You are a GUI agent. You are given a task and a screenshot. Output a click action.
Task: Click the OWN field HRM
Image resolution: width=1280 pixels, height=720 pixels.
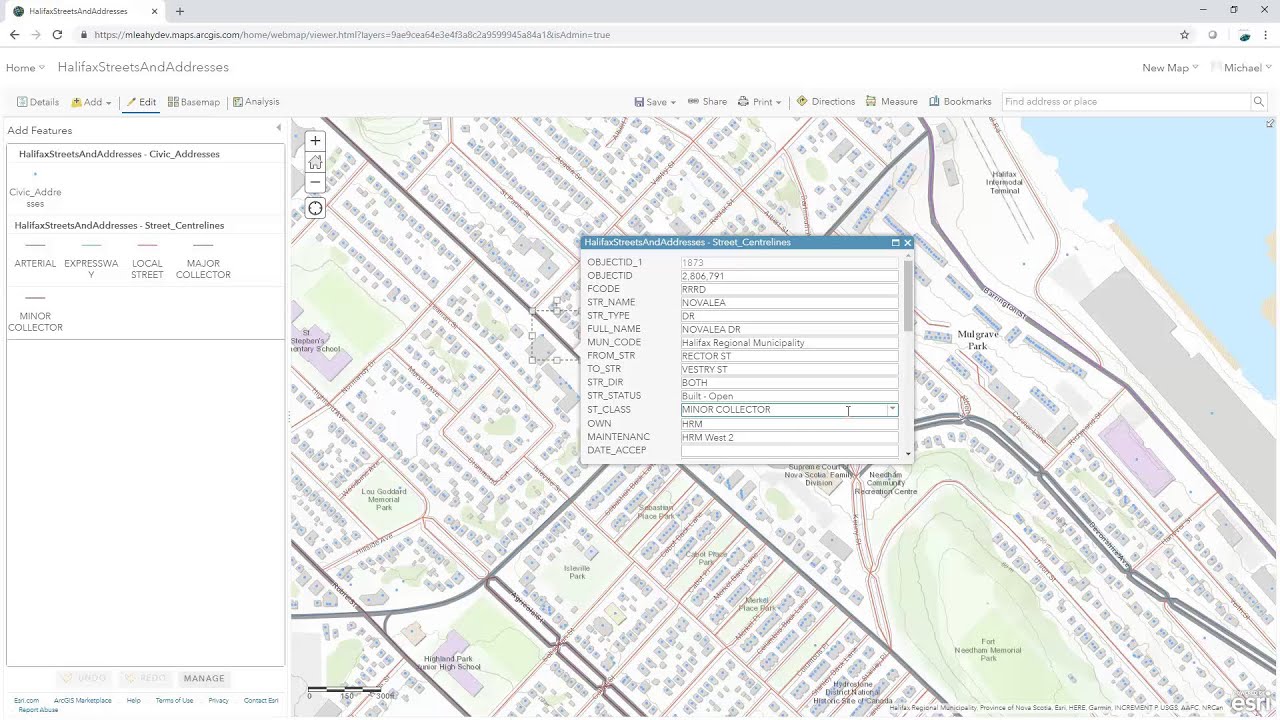tap(789, 424)
